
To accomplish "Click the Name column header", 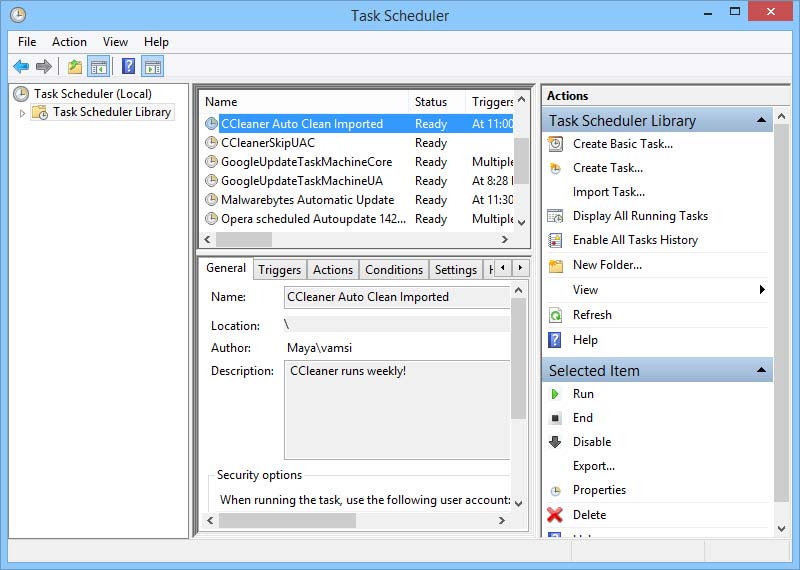I will click(x=304, y=102).
